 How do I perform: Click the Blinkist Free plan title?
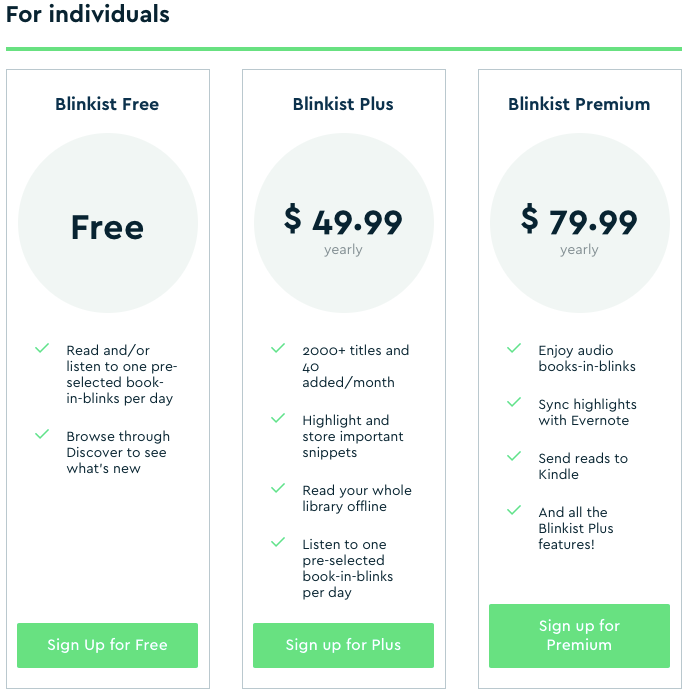click(x=107, y=104)
